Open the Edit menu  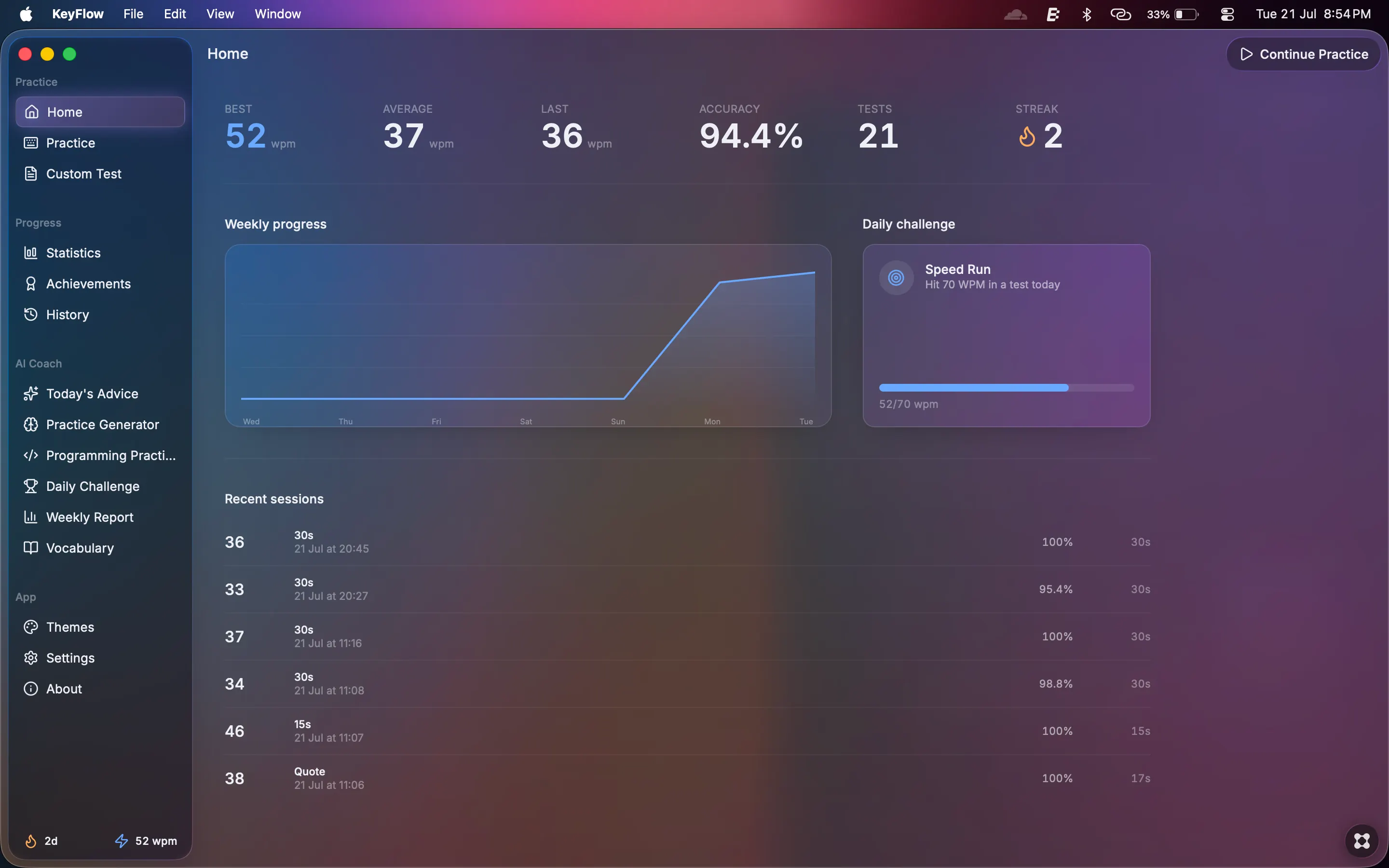pos(175,14)
